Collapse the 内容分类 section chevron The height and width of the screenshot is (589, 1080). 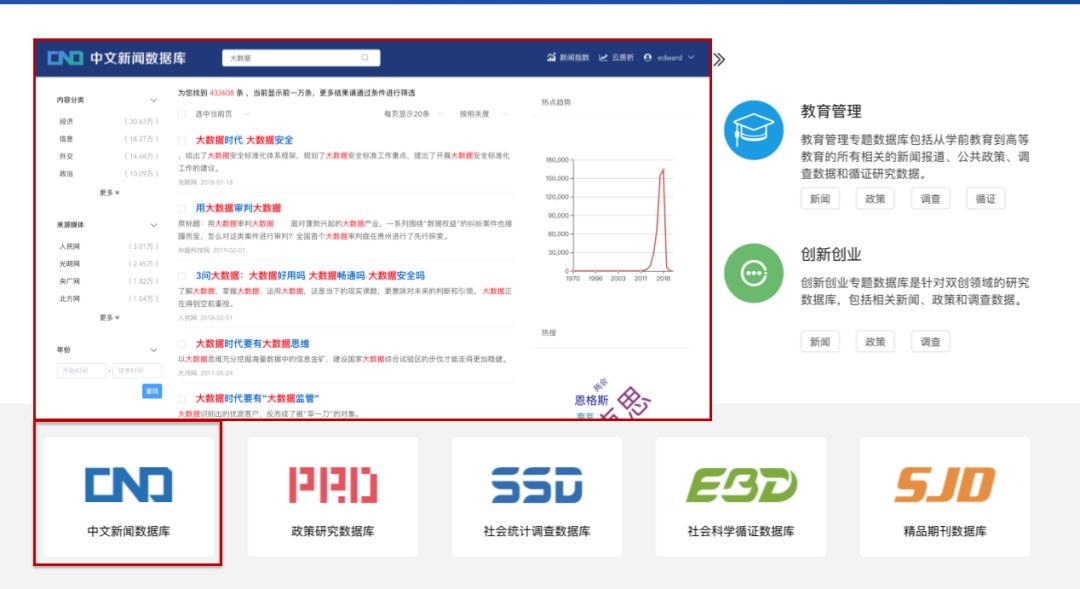pos(154,101)
